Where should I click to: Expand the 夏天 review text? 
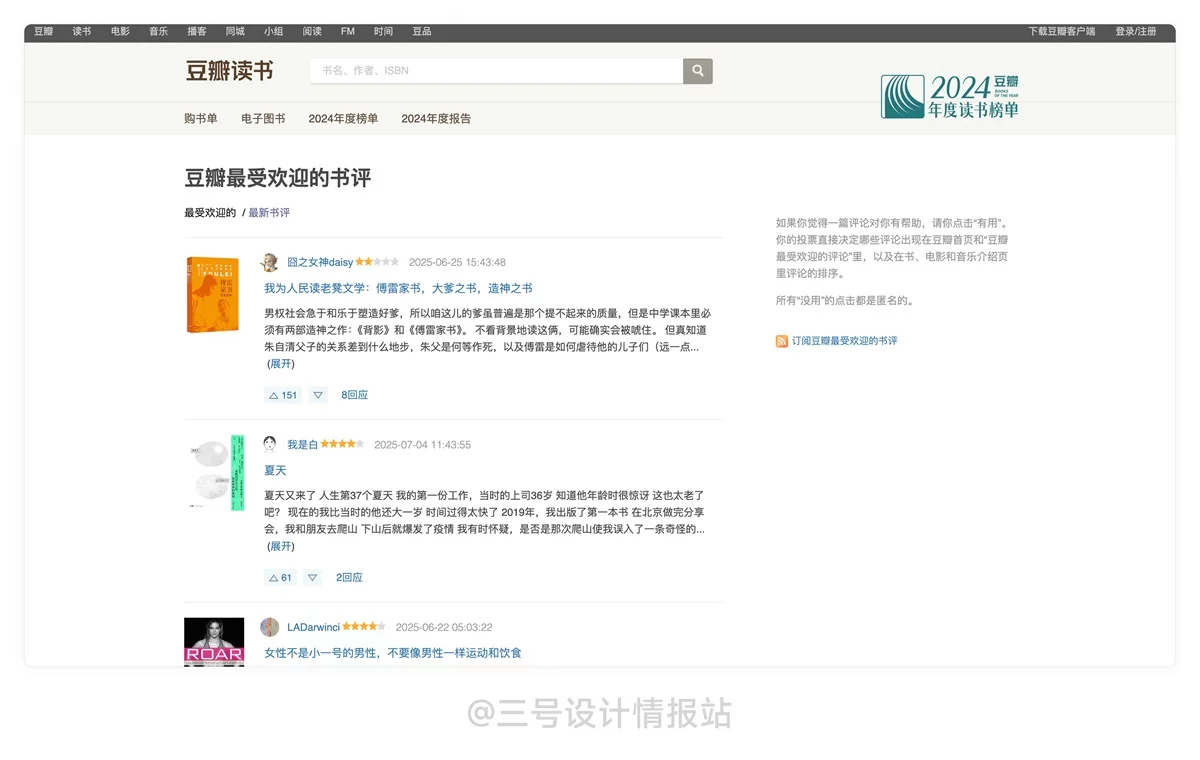[x=280, y=546]
